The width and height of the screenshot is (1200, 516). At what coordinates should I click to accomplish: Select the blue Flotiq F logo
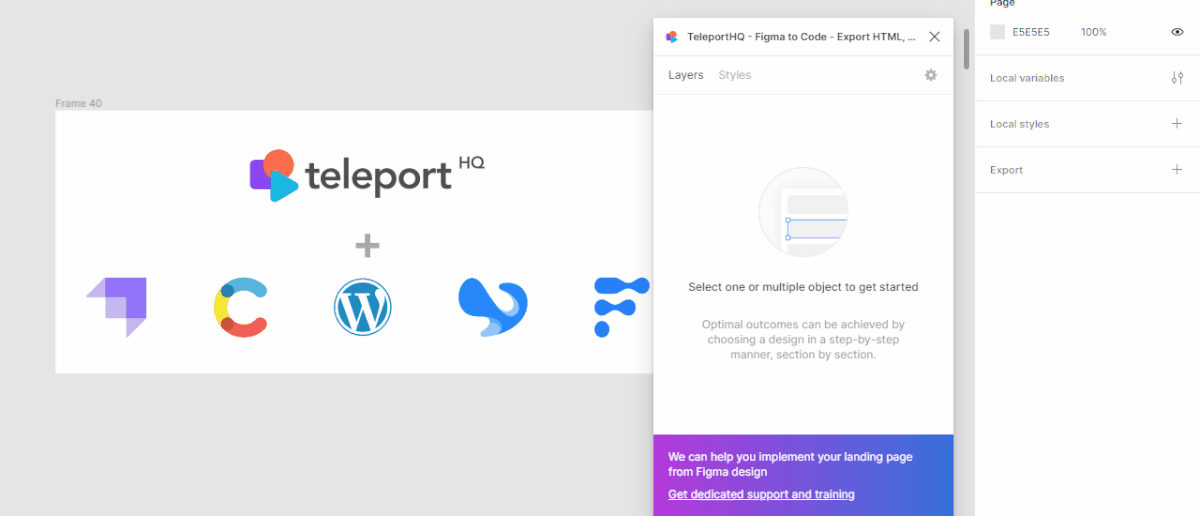[x=620, y=307]
